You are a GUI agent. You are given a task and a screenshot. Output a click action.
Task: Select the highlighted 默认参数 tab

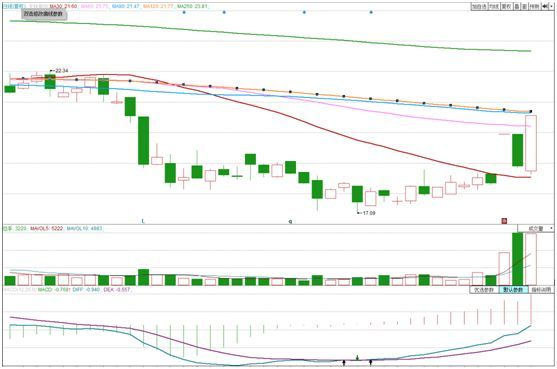click(x=513, y=290)
